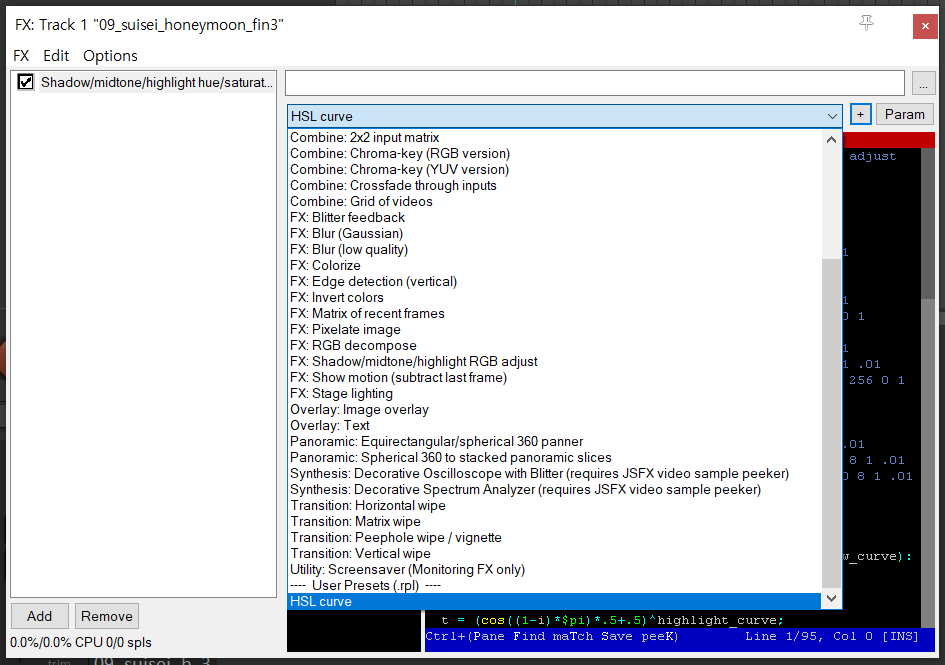Click the User Presets (.rpl) separator entry
This screenshot has height=665, width=945.
tap(554, 585)
